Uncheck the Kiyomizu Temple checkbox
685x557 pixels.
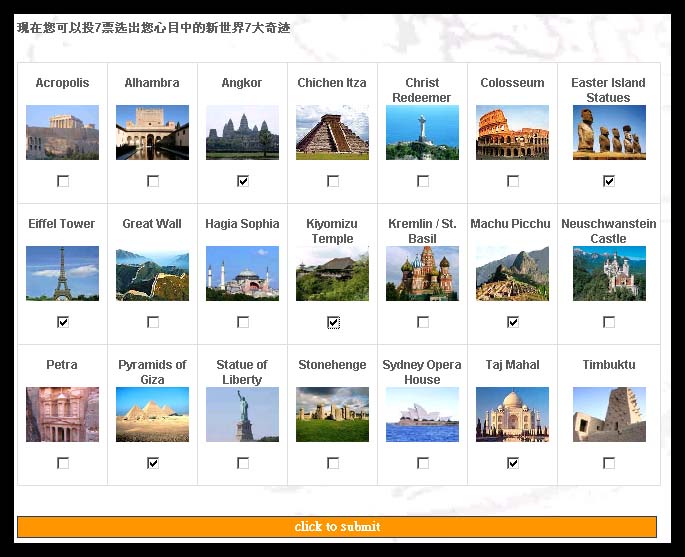333,322
